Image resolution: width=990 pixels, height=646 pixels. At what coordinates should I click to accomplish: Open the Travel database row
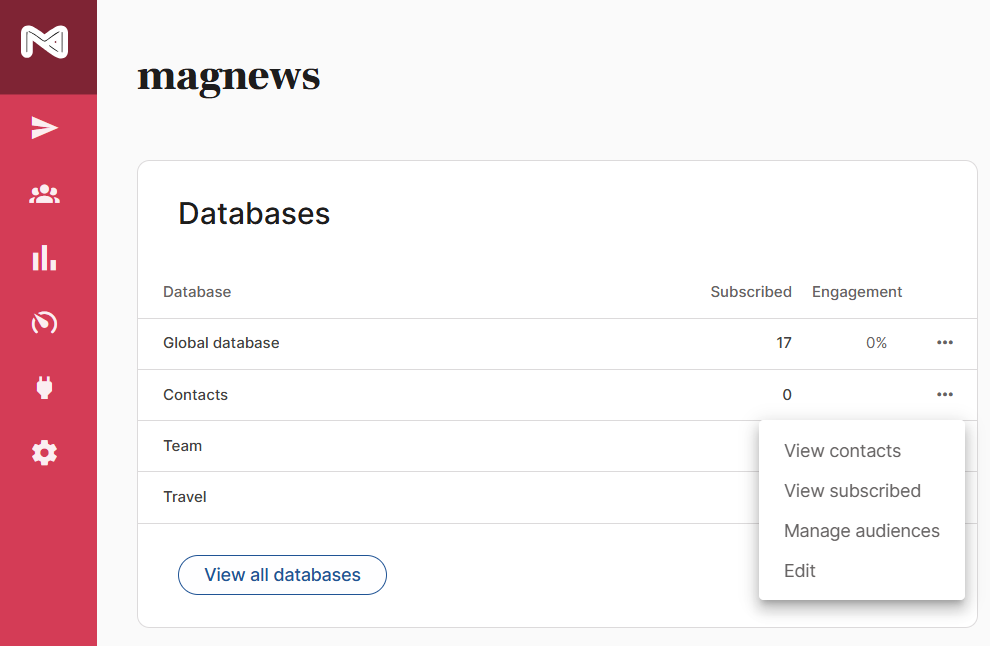[448, 497]
